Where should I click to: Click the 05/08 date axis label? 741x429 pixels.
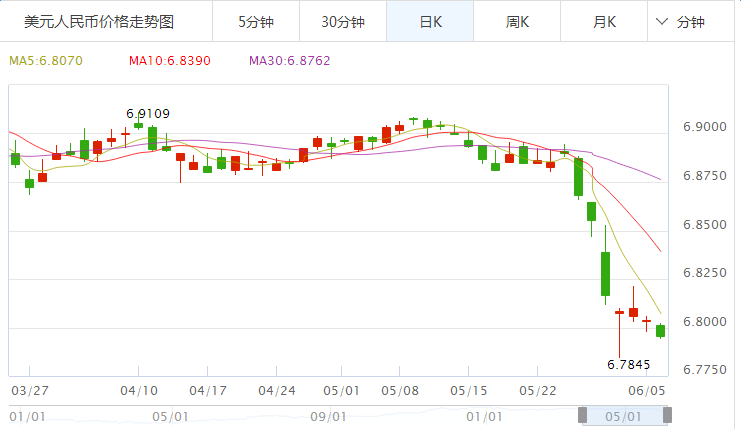pos(400,391)
